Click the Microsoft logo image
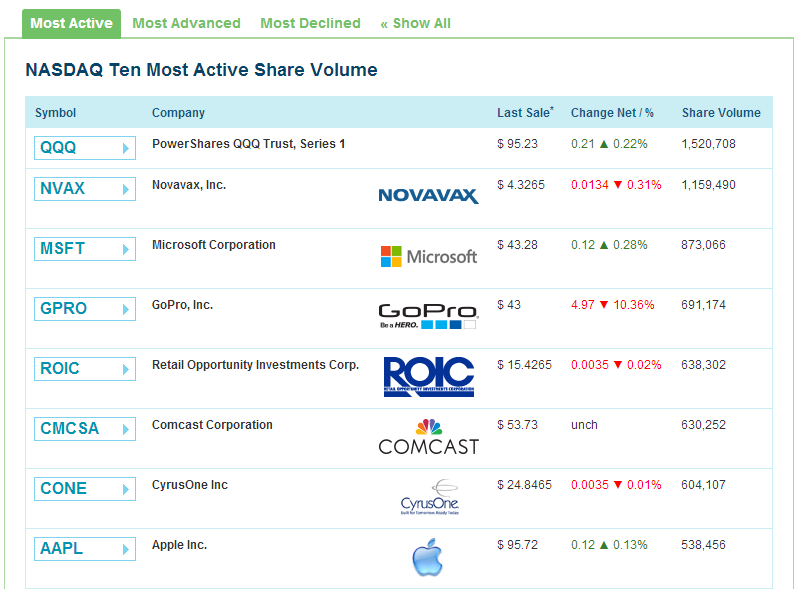801x589 pixels. (428, 256)
